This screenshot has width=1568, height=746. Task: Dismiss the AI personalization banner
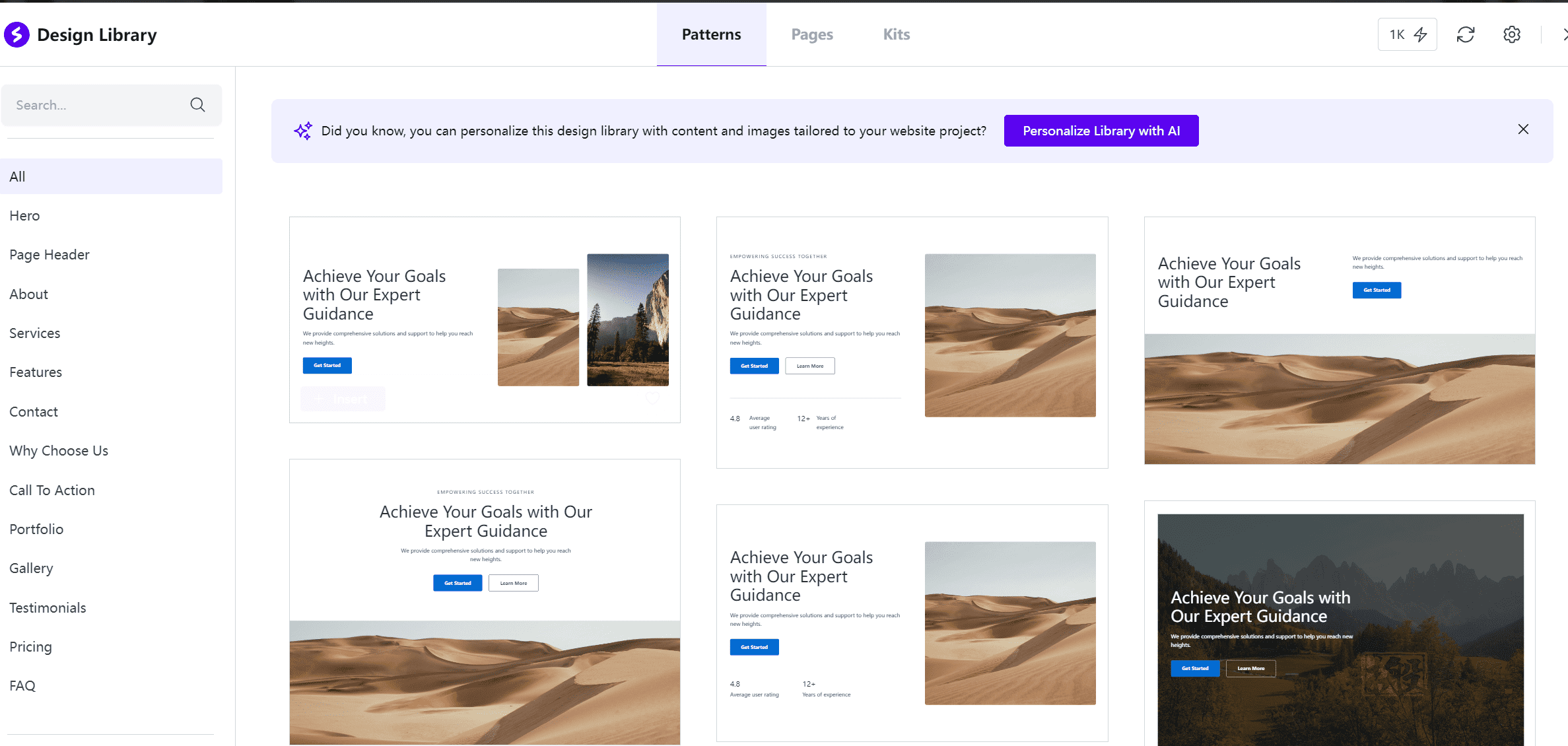click(x=1523, y=129)
